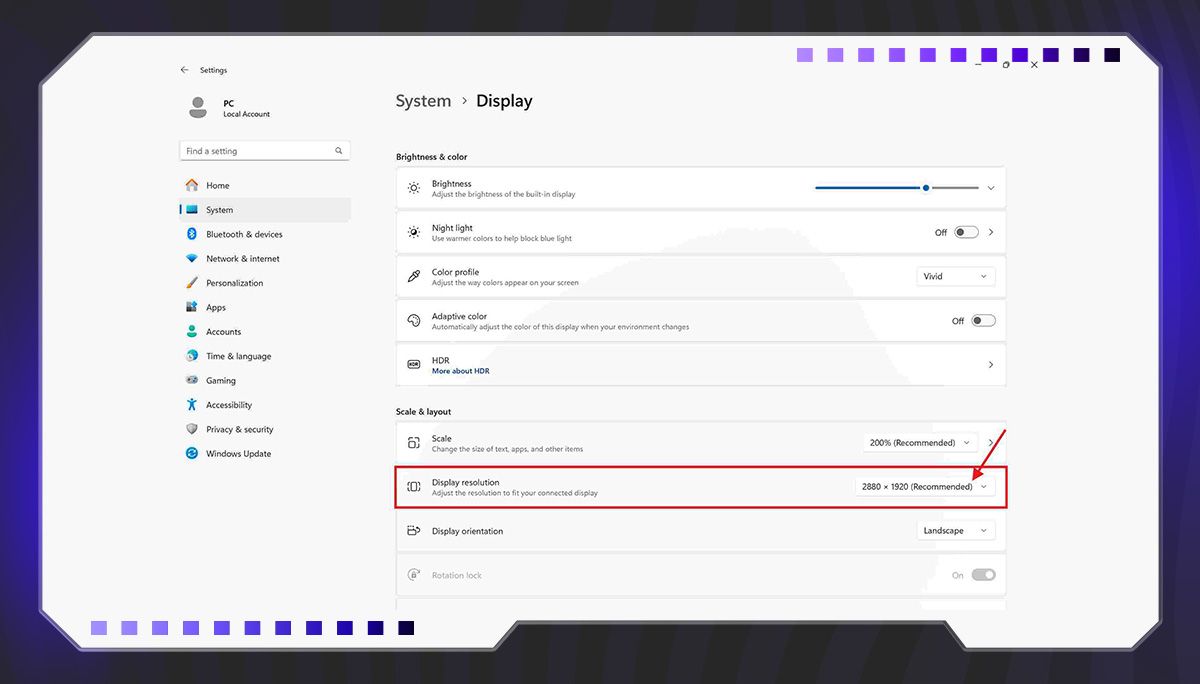The width and height of the screenshot is (1200, 684).
Task: Click the Personalization brush icon
Action: pyautogui.click(x=192, y=283)
